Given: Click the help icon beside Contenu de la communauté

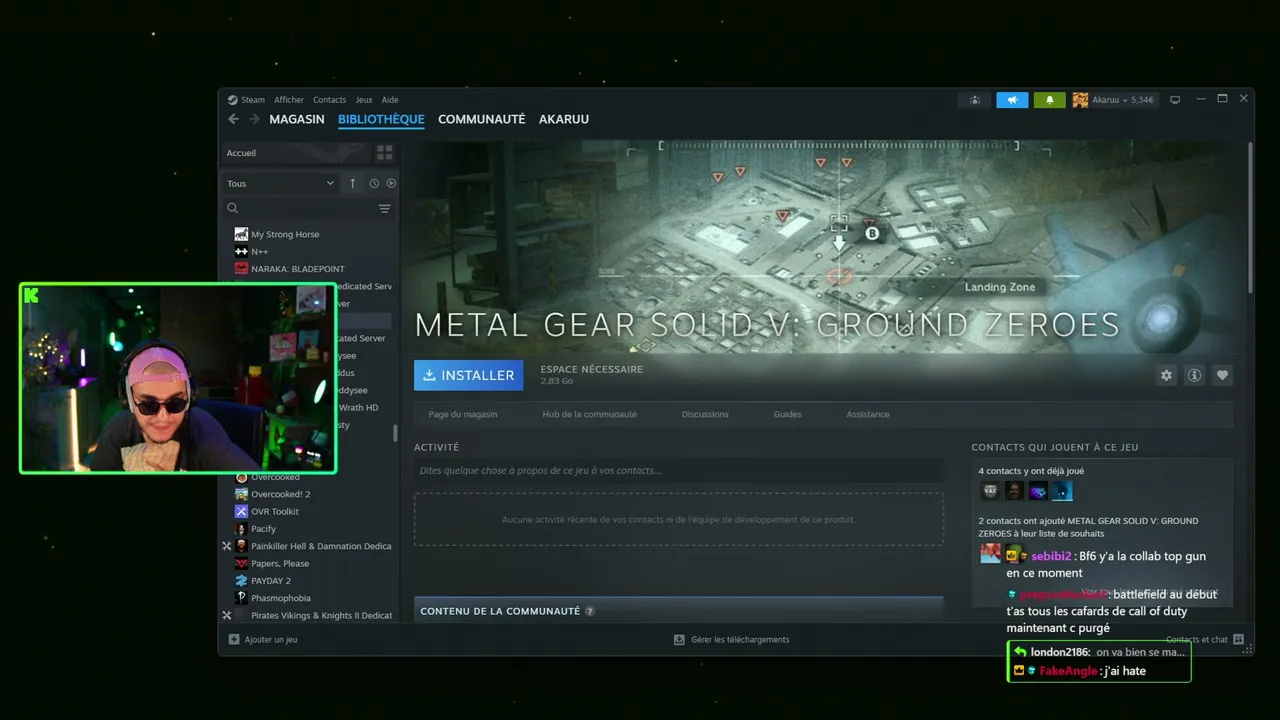Looking at the screenshot, I should pos(590,611).
